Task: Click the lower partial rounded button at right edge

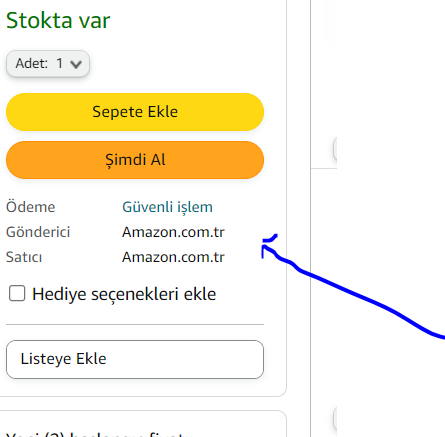Action: pyautogui.click(x=335, y=419)
